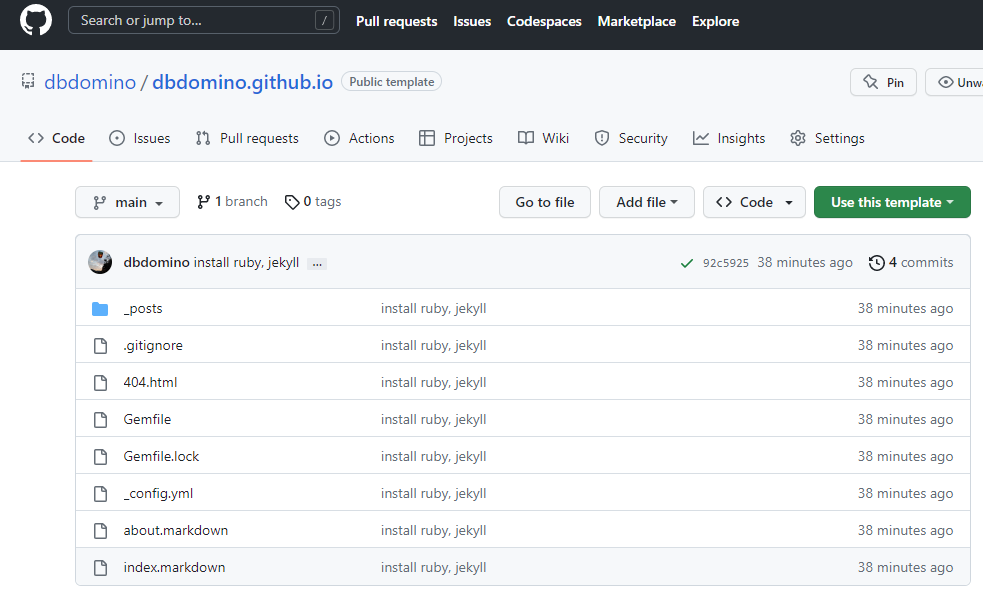The image size is (983, 597).
Task: Open the _config.yml file
Action: [159, 494]
